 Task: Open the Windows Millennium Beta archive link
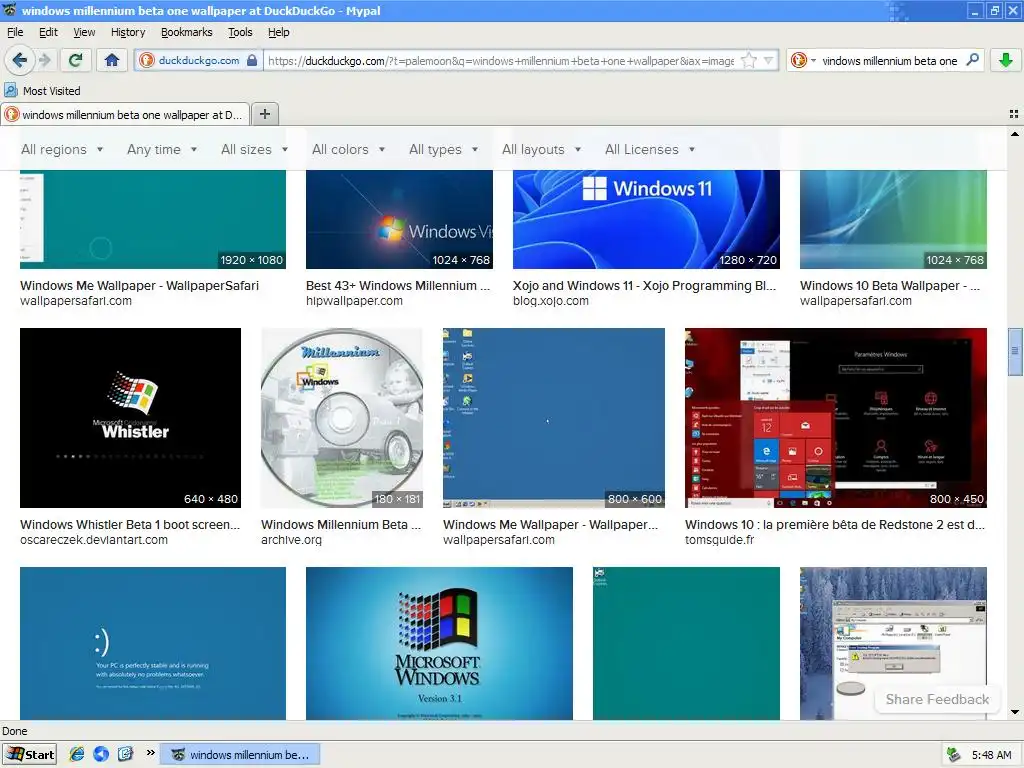341,524
